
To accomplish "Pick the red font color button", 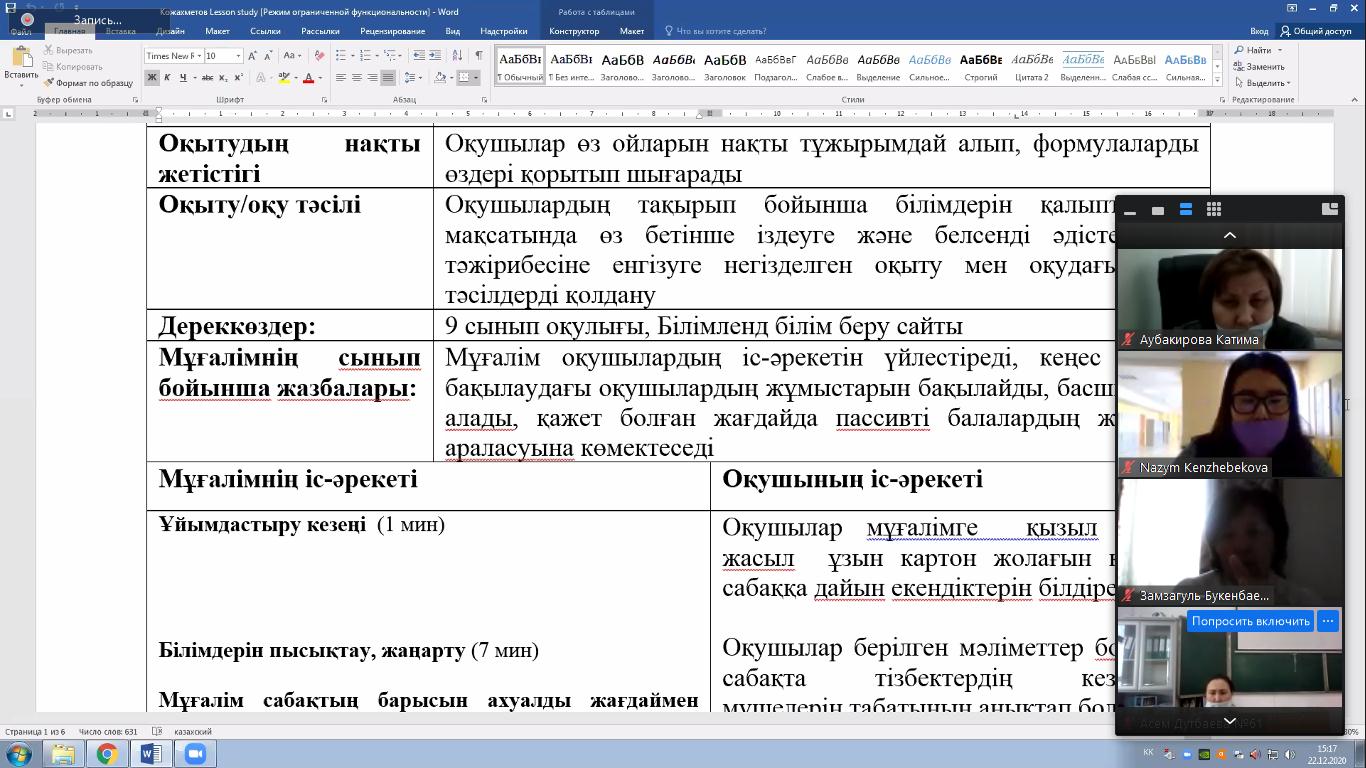I will coord(308,78).
